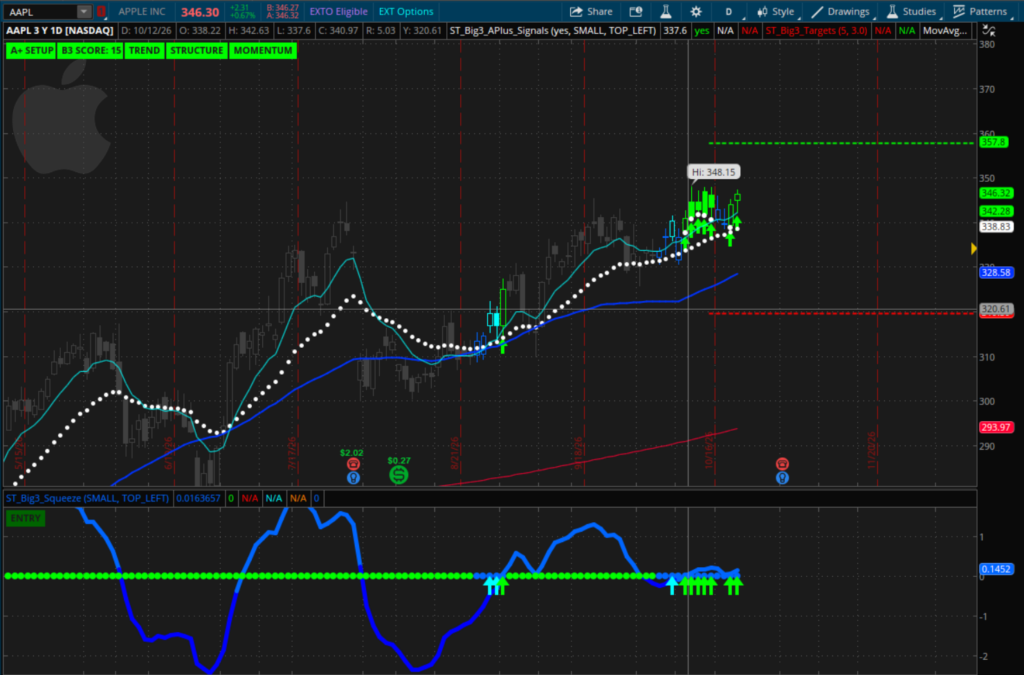The height and width of the screenshot is (675, 1024).
Task: Click the 338.83 price axis tag
Action: (996, 227)
